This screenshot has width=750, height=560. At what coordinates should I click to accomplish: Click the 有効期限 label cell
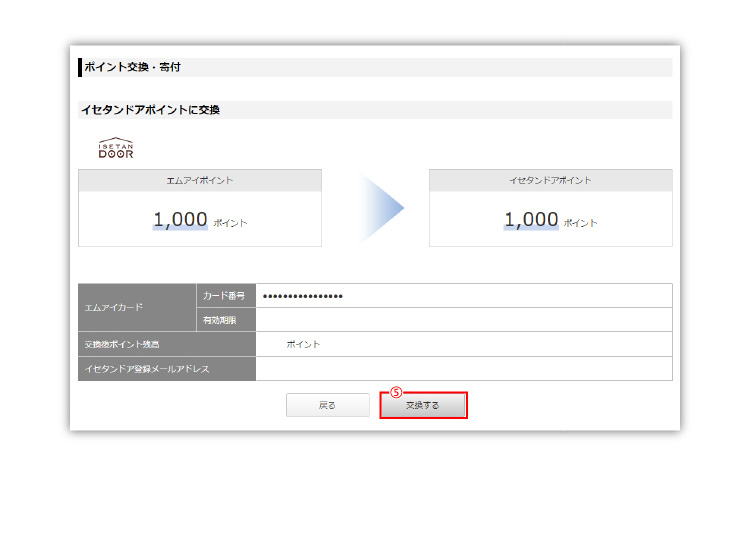click(226, 320)
